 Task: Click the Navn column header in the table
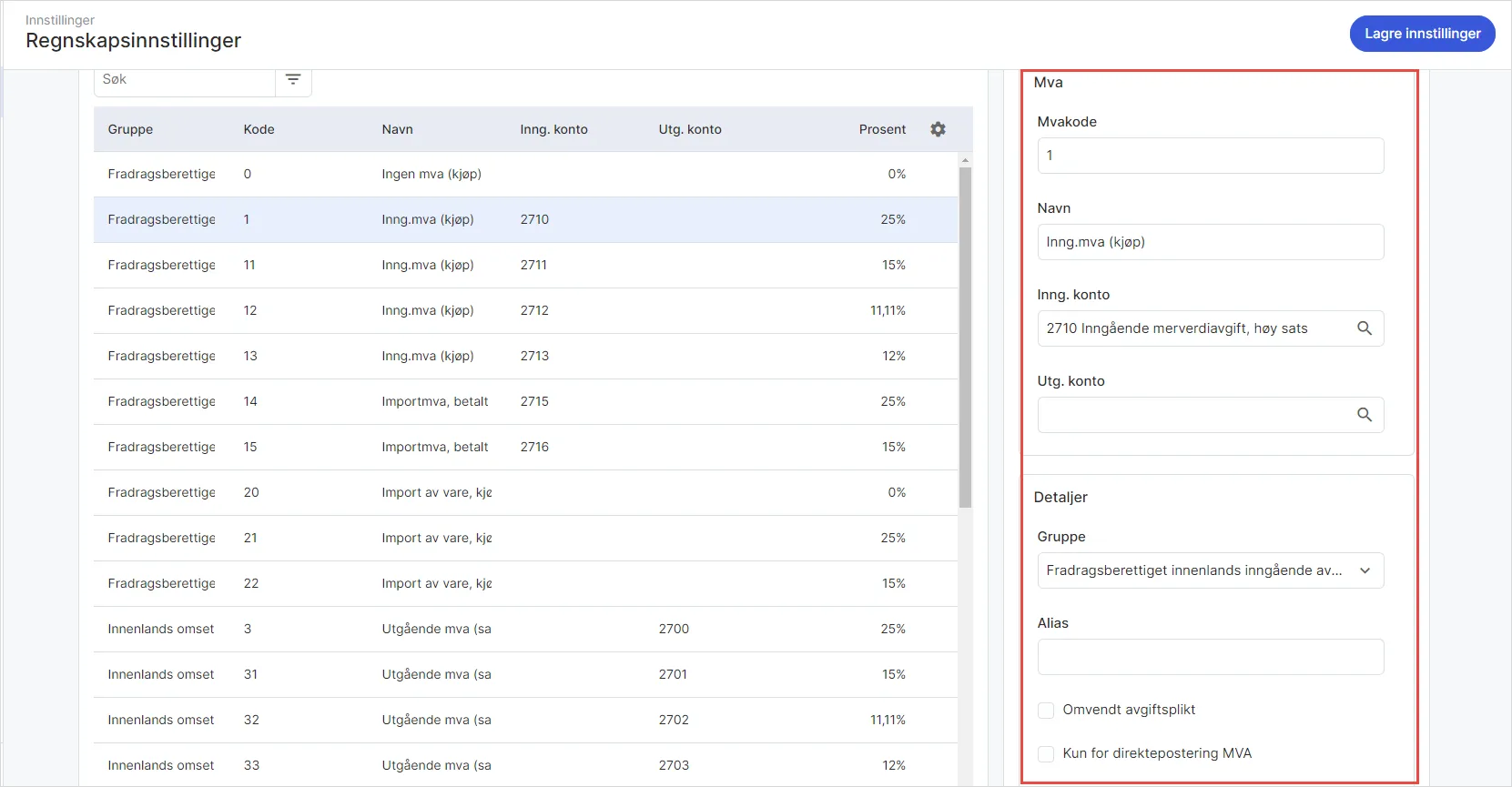(x=398, y=129)
